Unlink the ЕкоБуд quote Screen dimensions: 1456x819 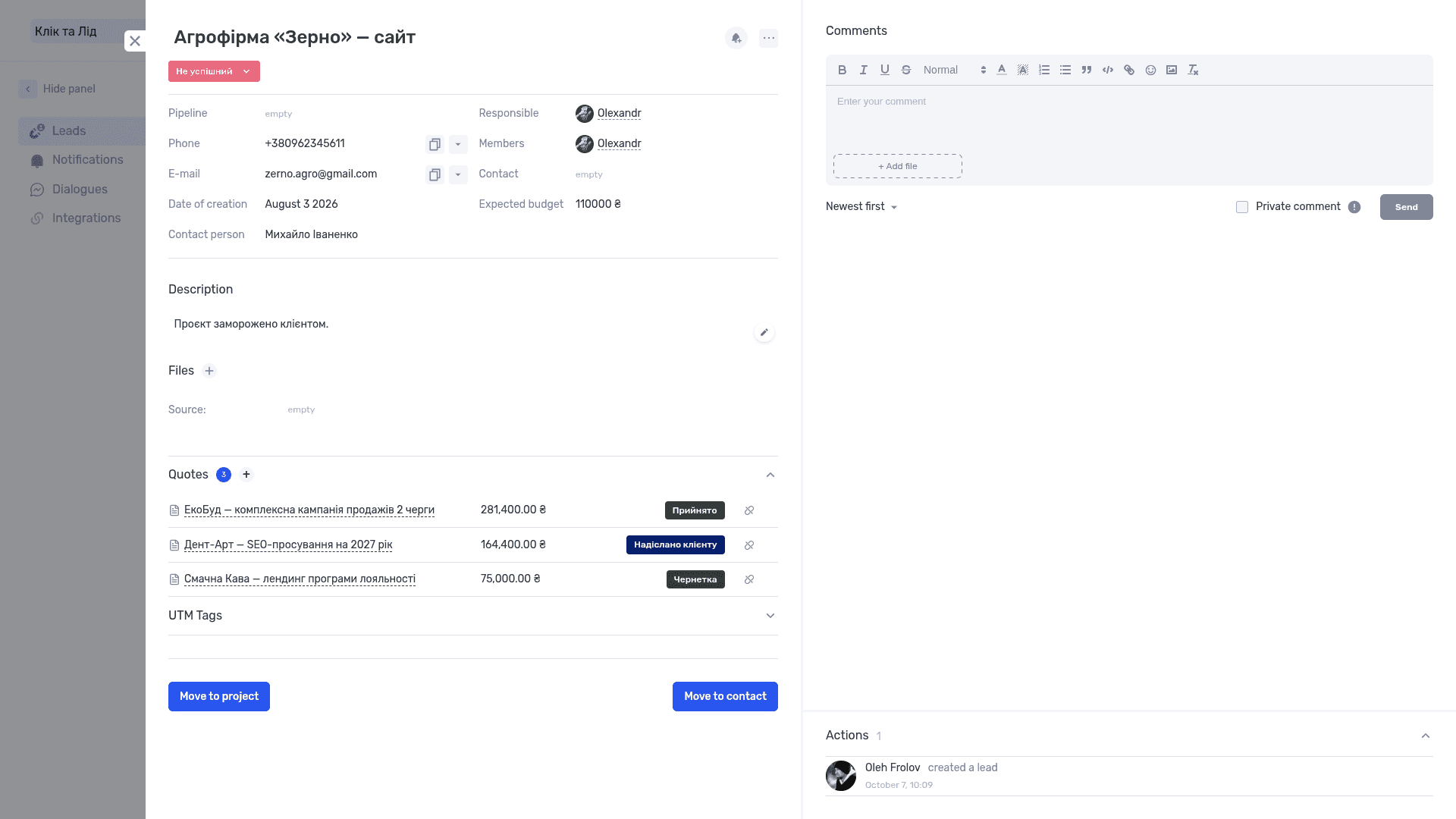click(749, 510)
